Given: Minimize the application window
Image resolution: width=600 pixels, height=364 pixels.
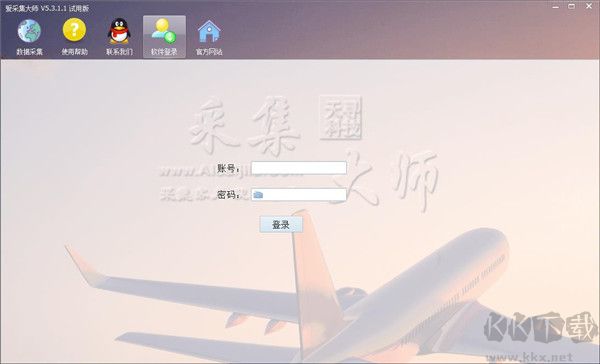Looking at the screenshot, I should [x=556, y=7].
